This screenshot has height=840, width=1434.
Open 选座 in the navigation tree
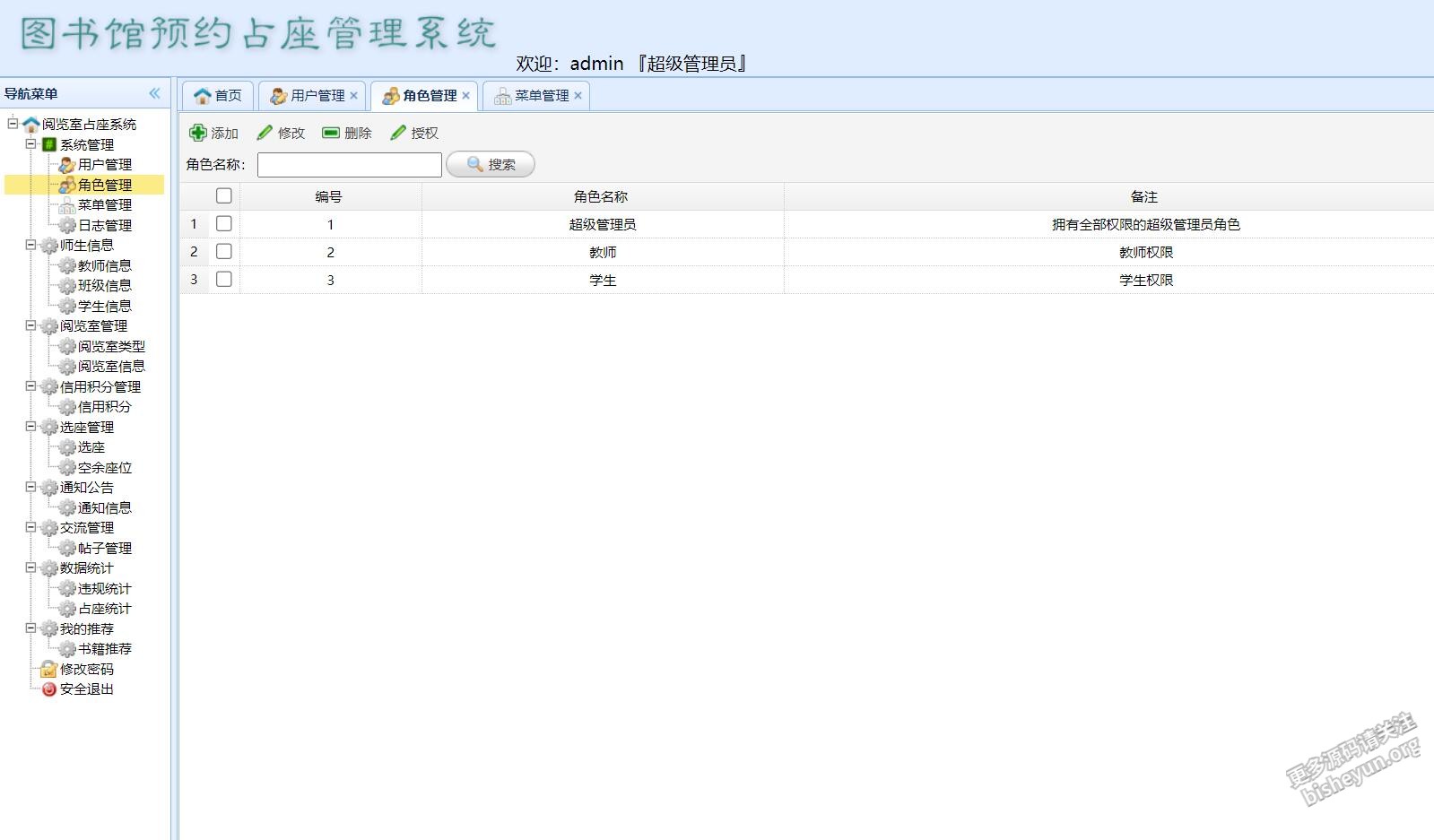[x=91, y=447]
